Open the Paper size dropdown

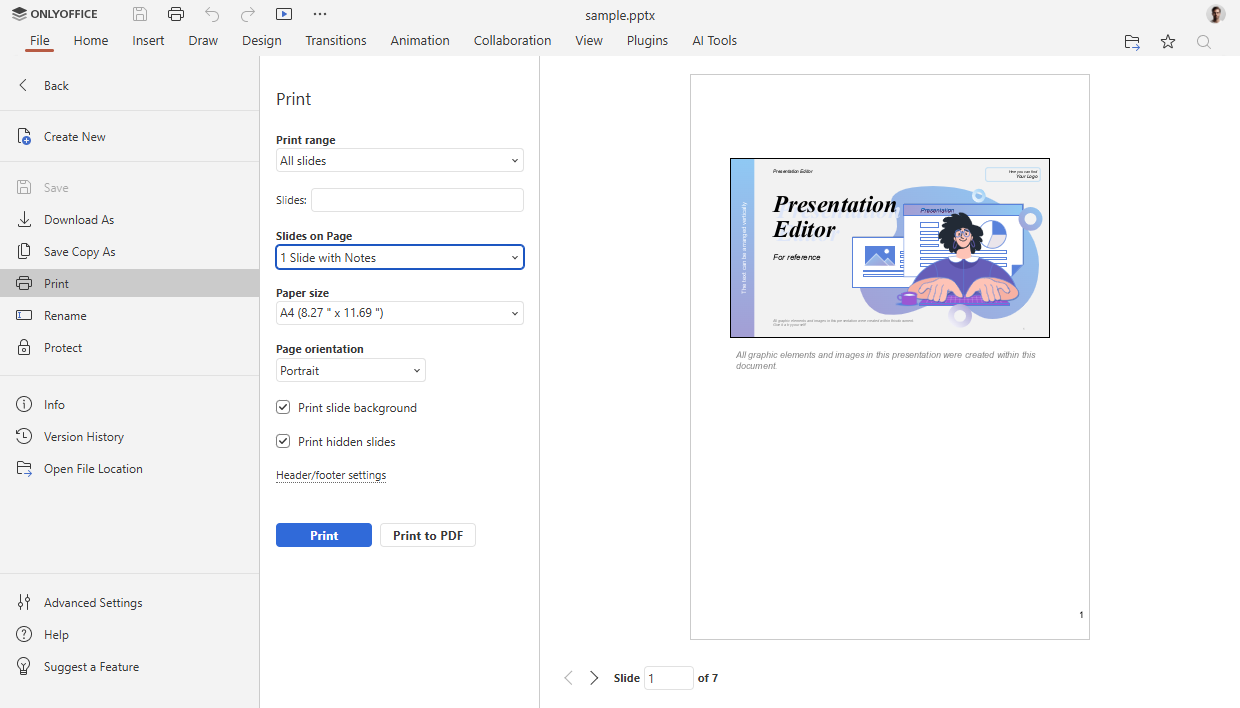[x=400, y=314]
